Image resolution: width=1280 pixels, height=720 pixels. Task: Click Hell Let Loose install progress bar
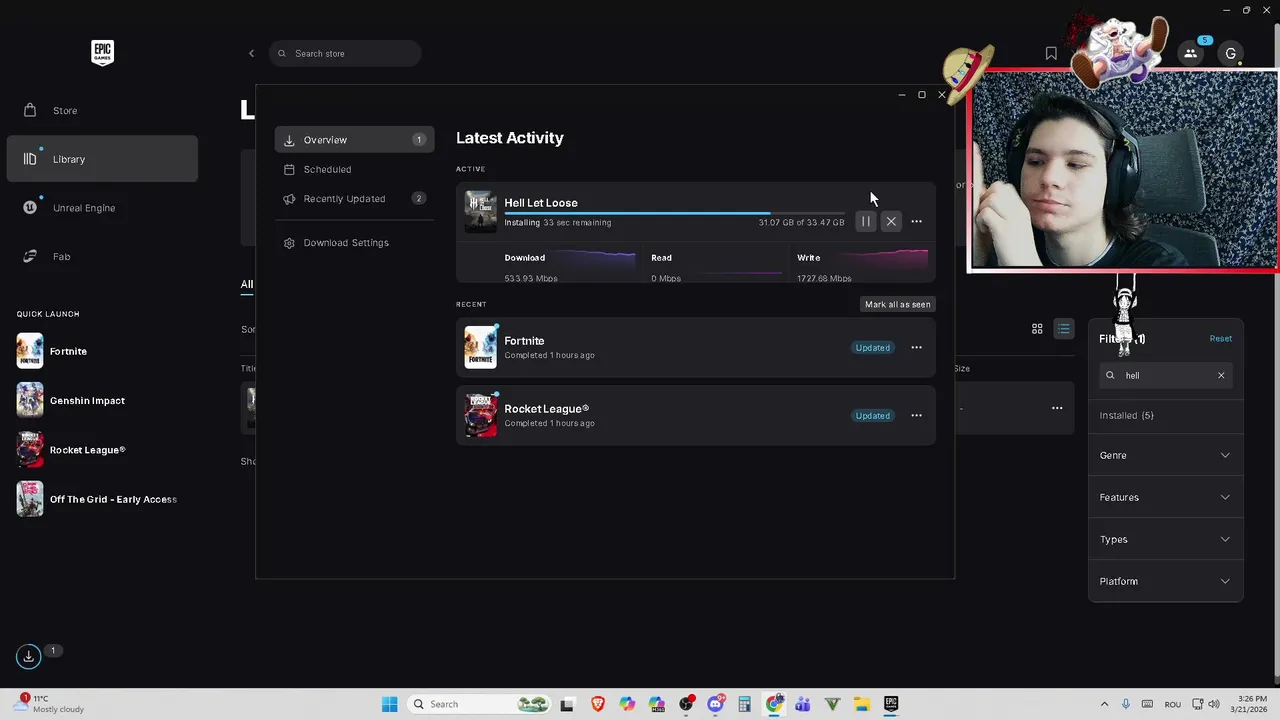click(674, 213)
